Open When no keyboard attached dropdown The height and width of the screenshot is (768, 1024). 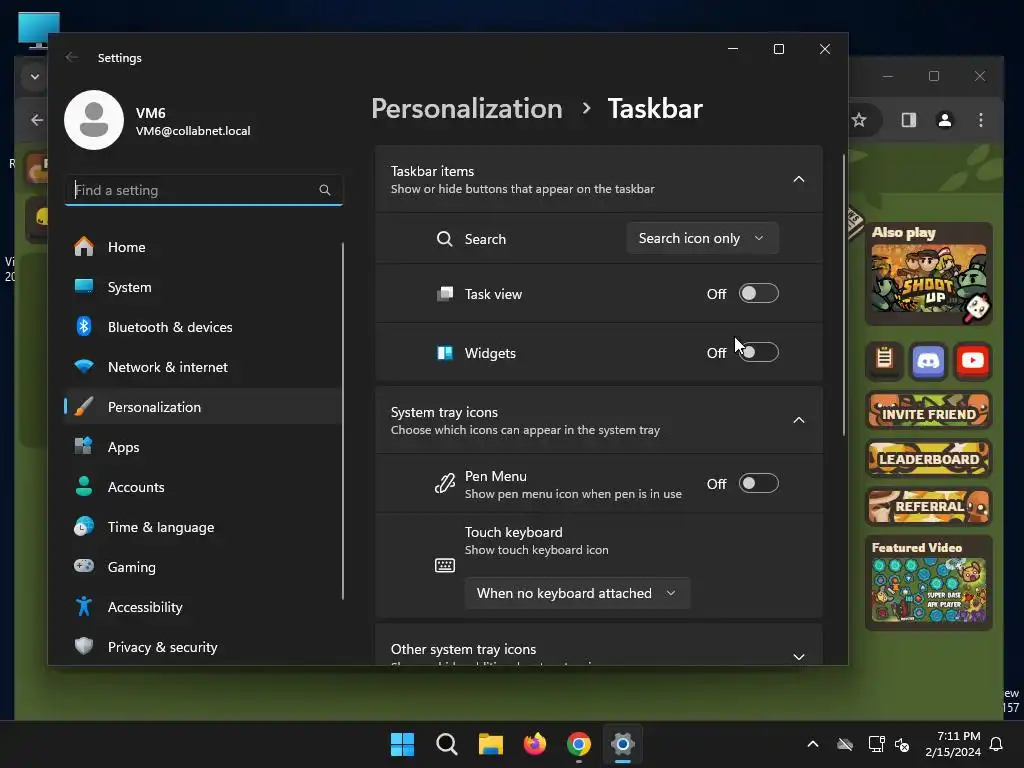tap(577, 593)
